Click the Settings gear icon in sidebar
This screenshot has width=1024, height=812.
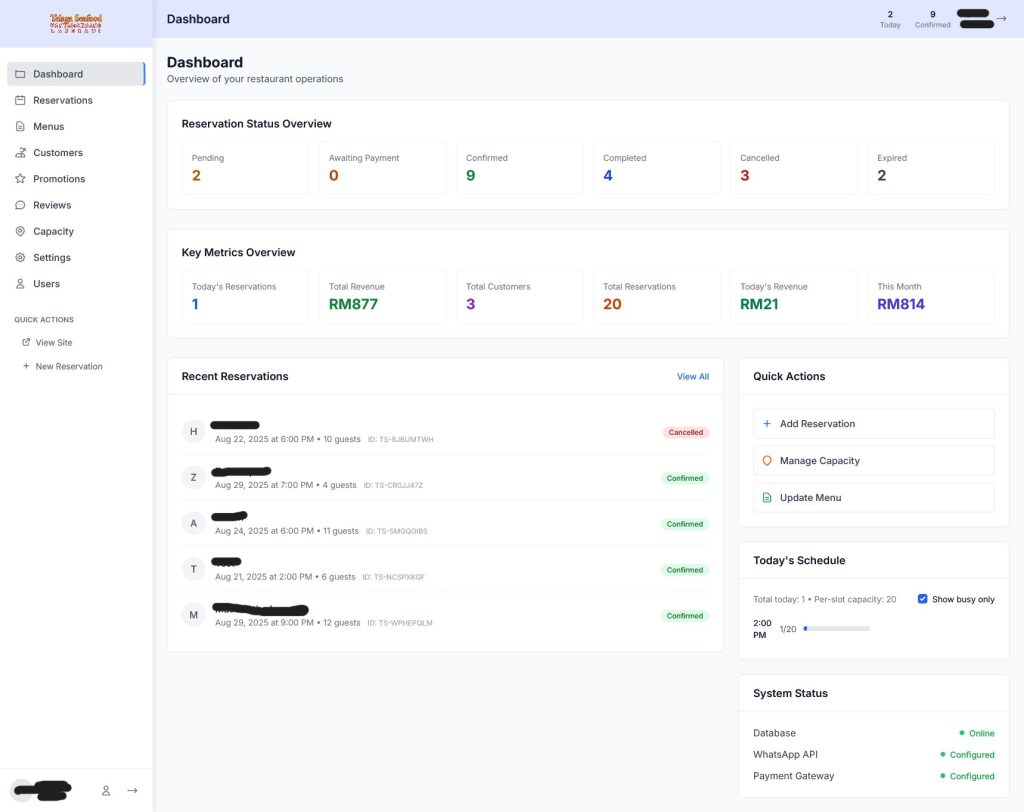21,258
